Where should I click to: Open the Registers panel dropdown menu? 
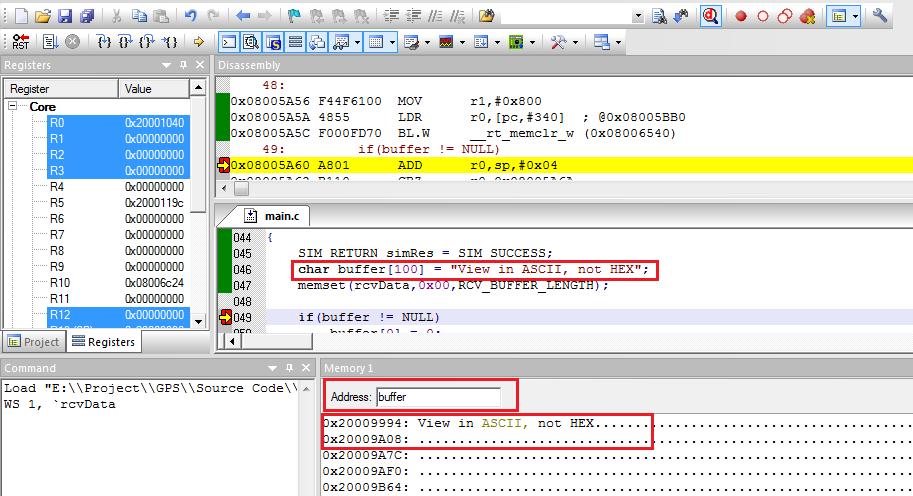click(x=166, y=65)
